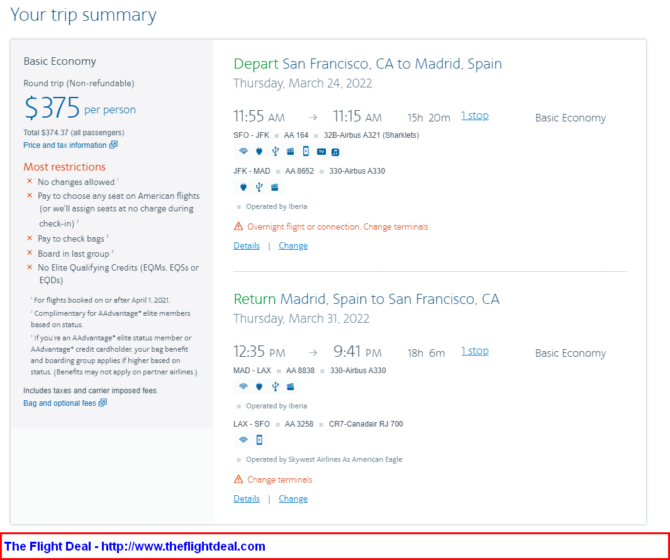The height and width of the screenshot is (560, 670).
Task: Click the No changes allowed restriction
Action: (76, 182)
